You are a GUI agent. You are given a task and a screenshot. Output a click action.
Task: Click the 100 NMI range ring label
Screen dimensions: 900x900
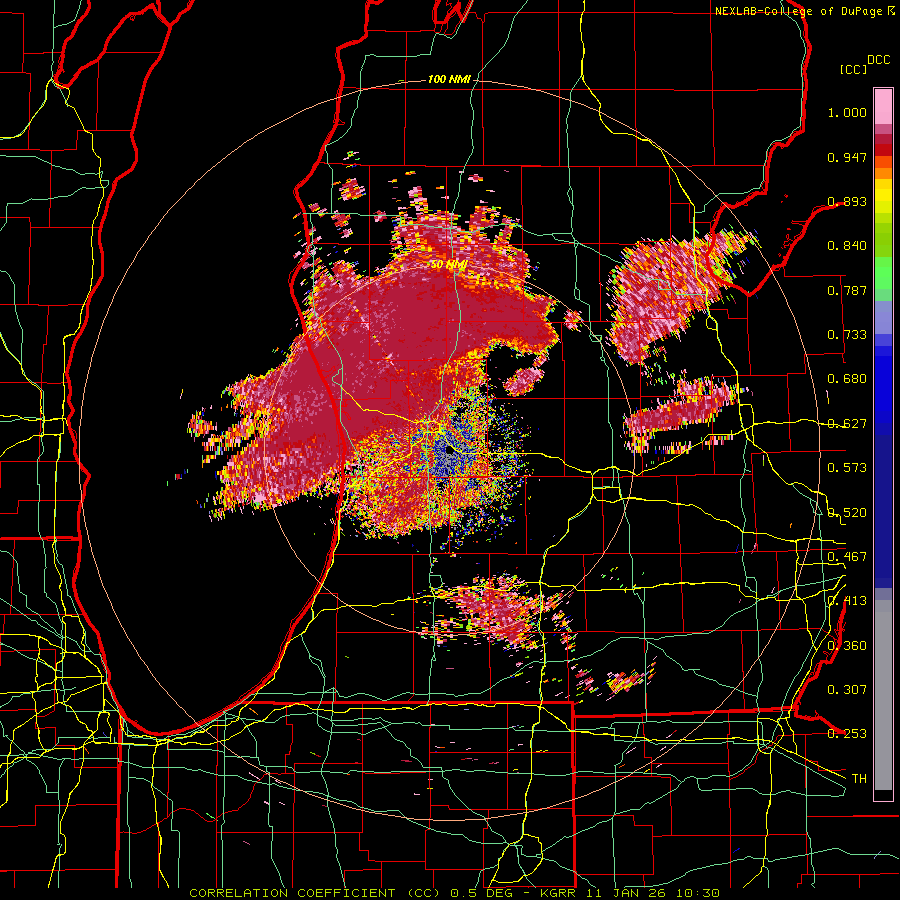(x=449, y=79)
